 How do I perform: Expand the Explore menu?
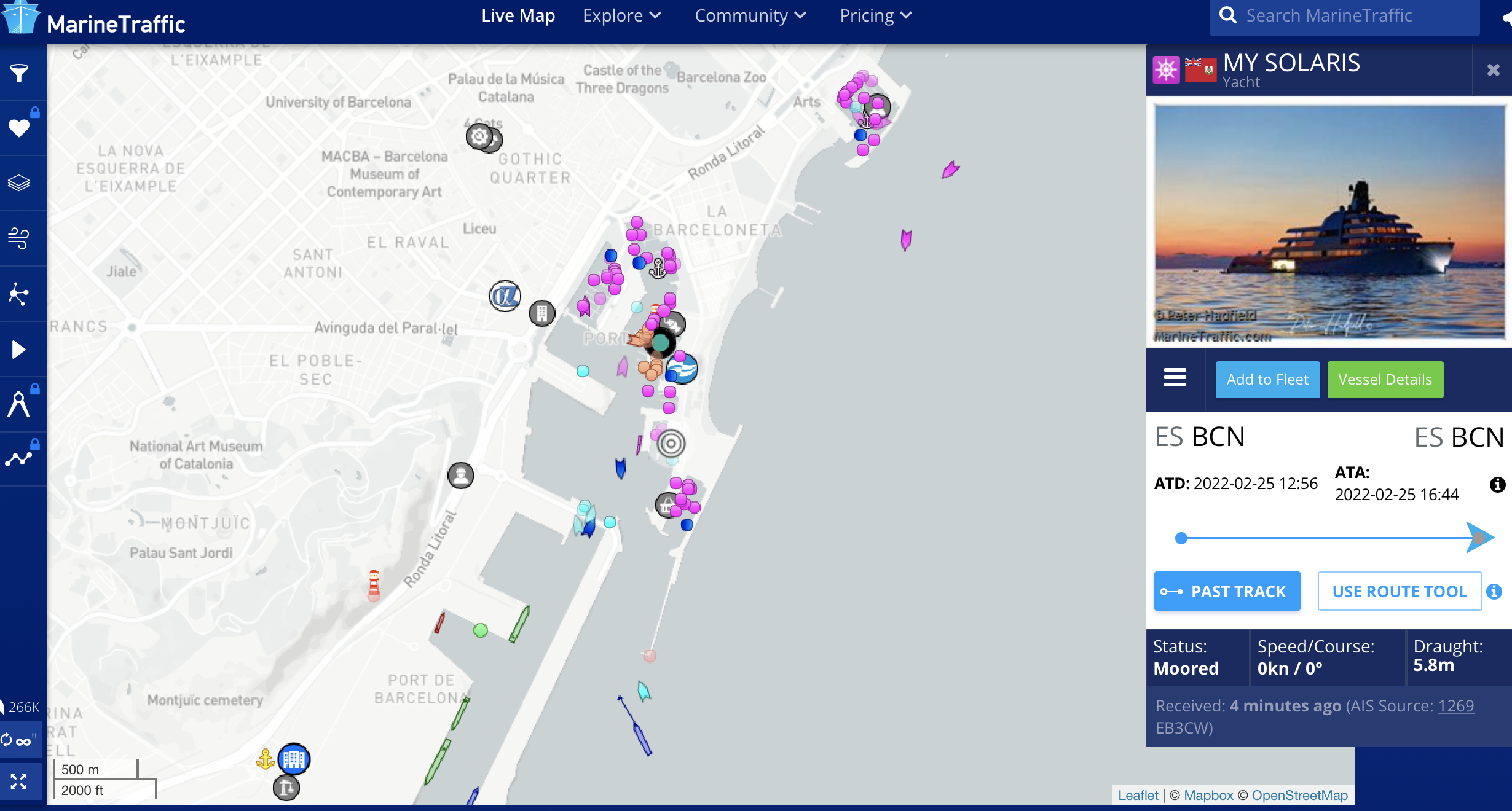(x=621, y=15)
